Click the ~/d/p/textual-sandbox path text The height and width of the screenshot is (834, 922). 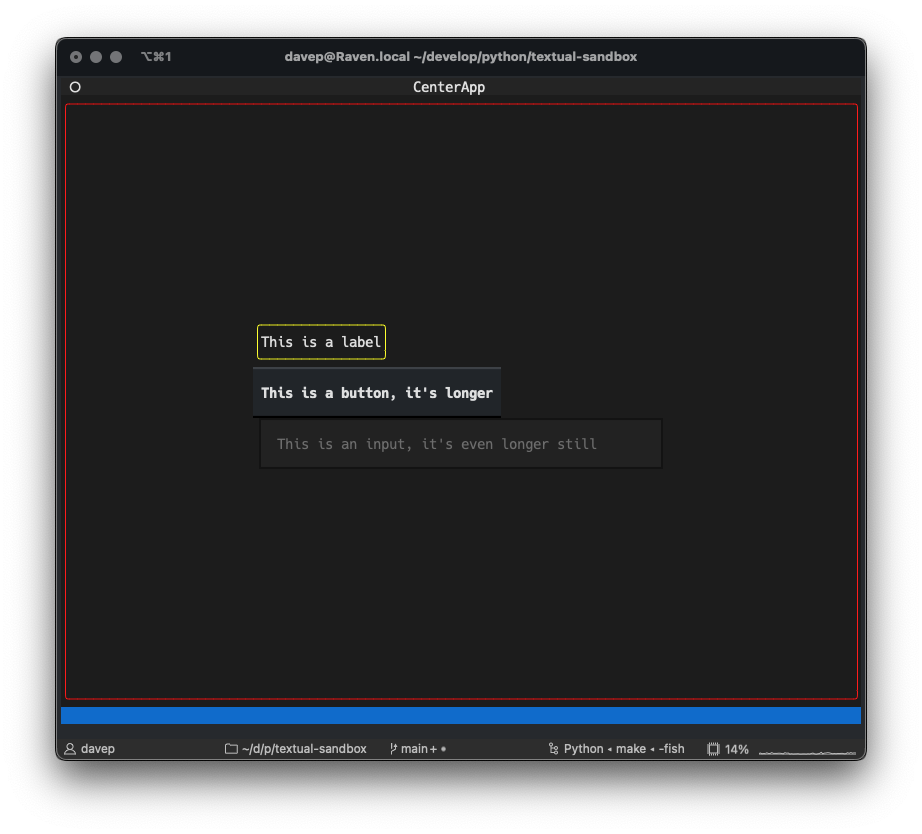[x=304, y=749]
